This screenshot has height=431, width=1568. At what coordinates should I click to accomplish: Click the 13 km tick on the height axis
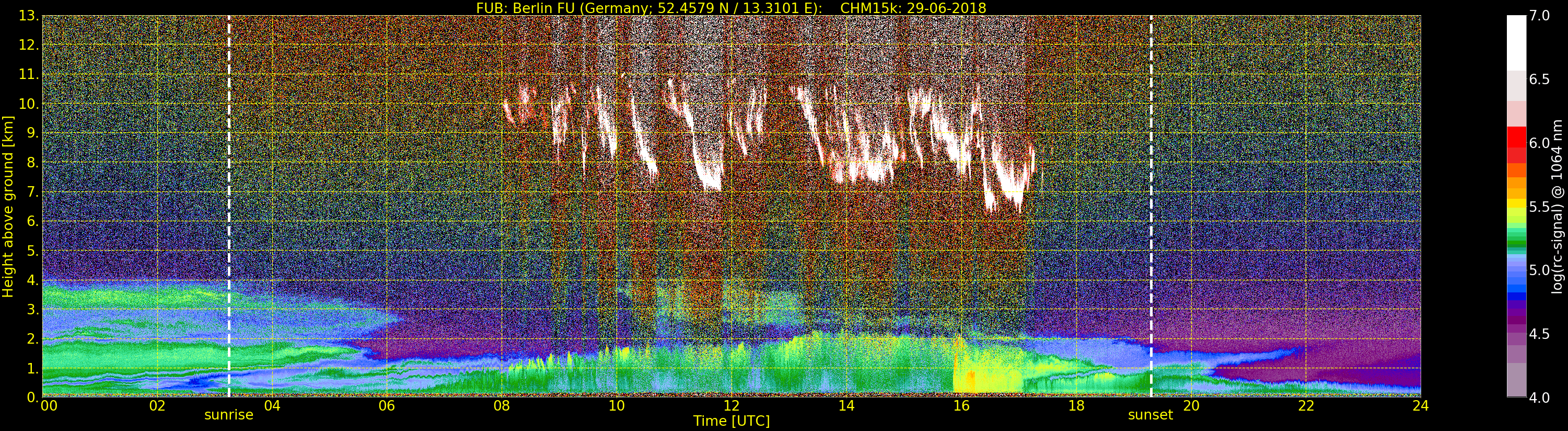(x=28, y=16)
